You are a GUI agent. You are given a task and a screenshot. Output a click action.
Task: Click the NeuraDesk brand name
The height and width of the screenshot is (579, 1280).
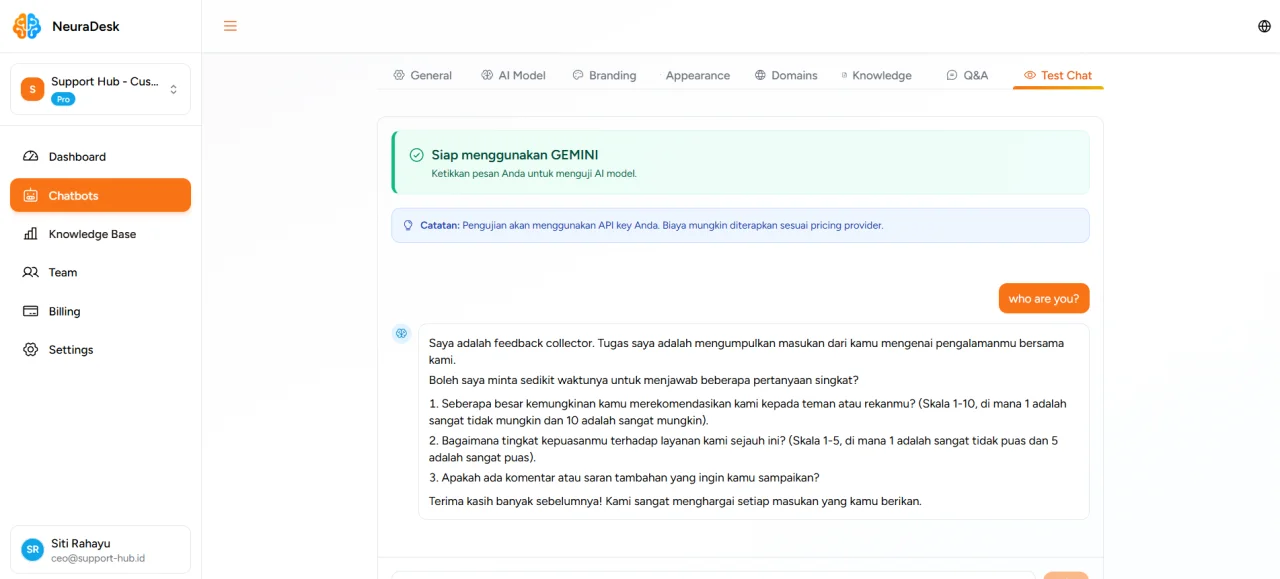click(86, 26)
